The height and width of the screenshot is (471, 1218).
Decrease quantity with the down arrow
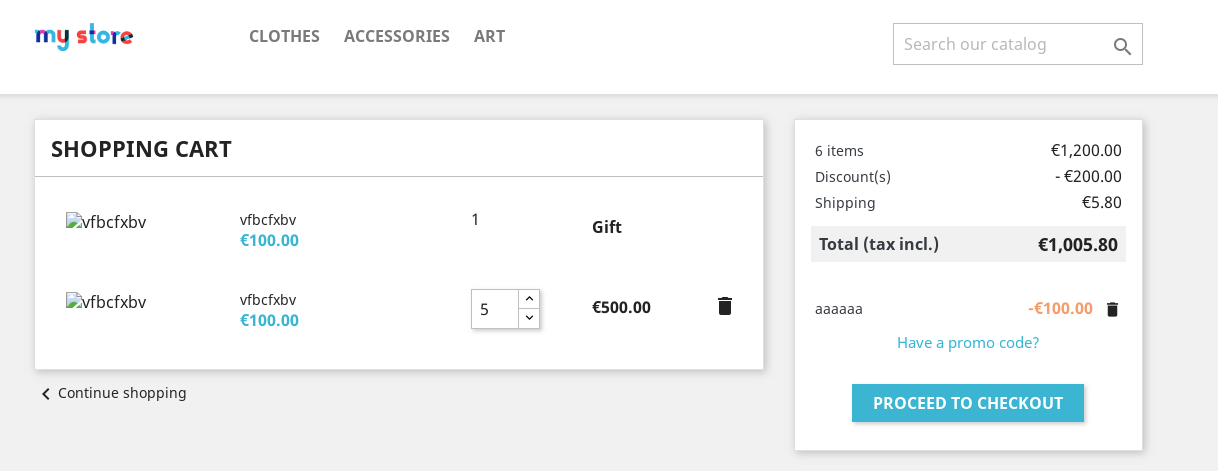coord(529,318)
